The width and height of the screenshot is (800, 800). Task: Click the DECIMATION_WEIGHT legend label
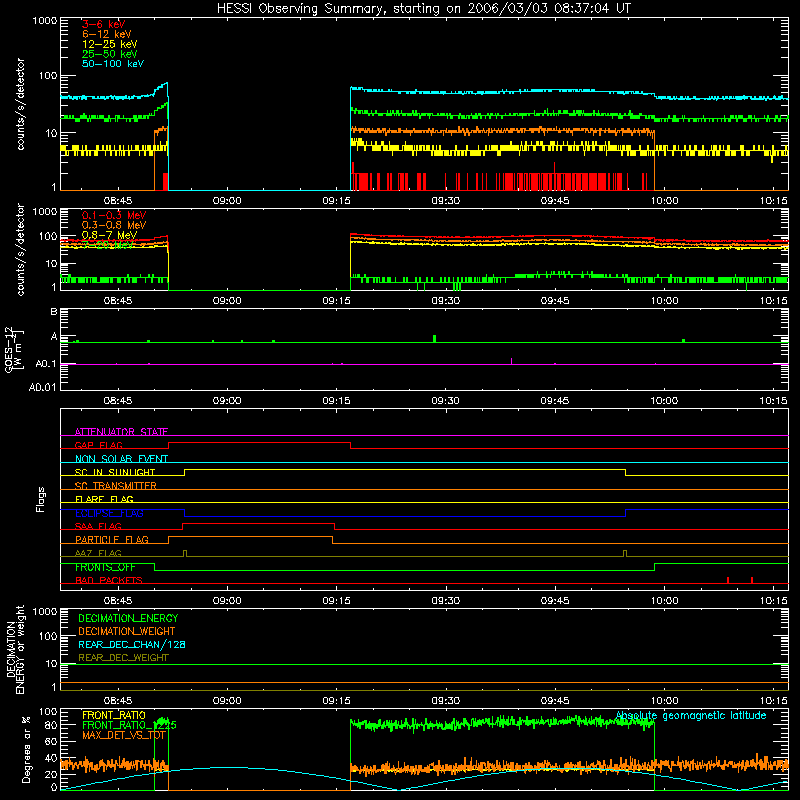pos(127,631)
